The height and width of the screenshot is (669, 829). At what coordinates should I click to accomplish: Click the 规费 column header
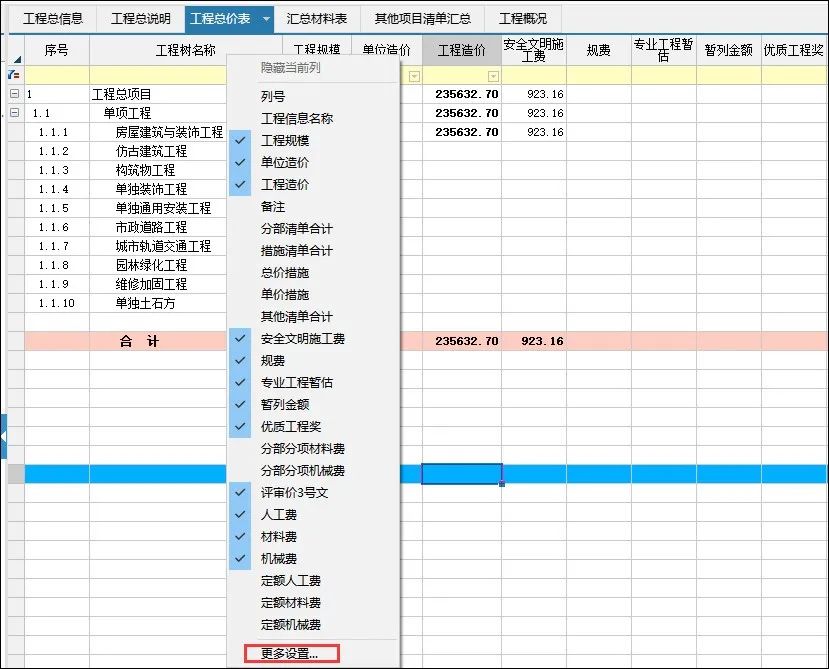click(x=598, y=50)
